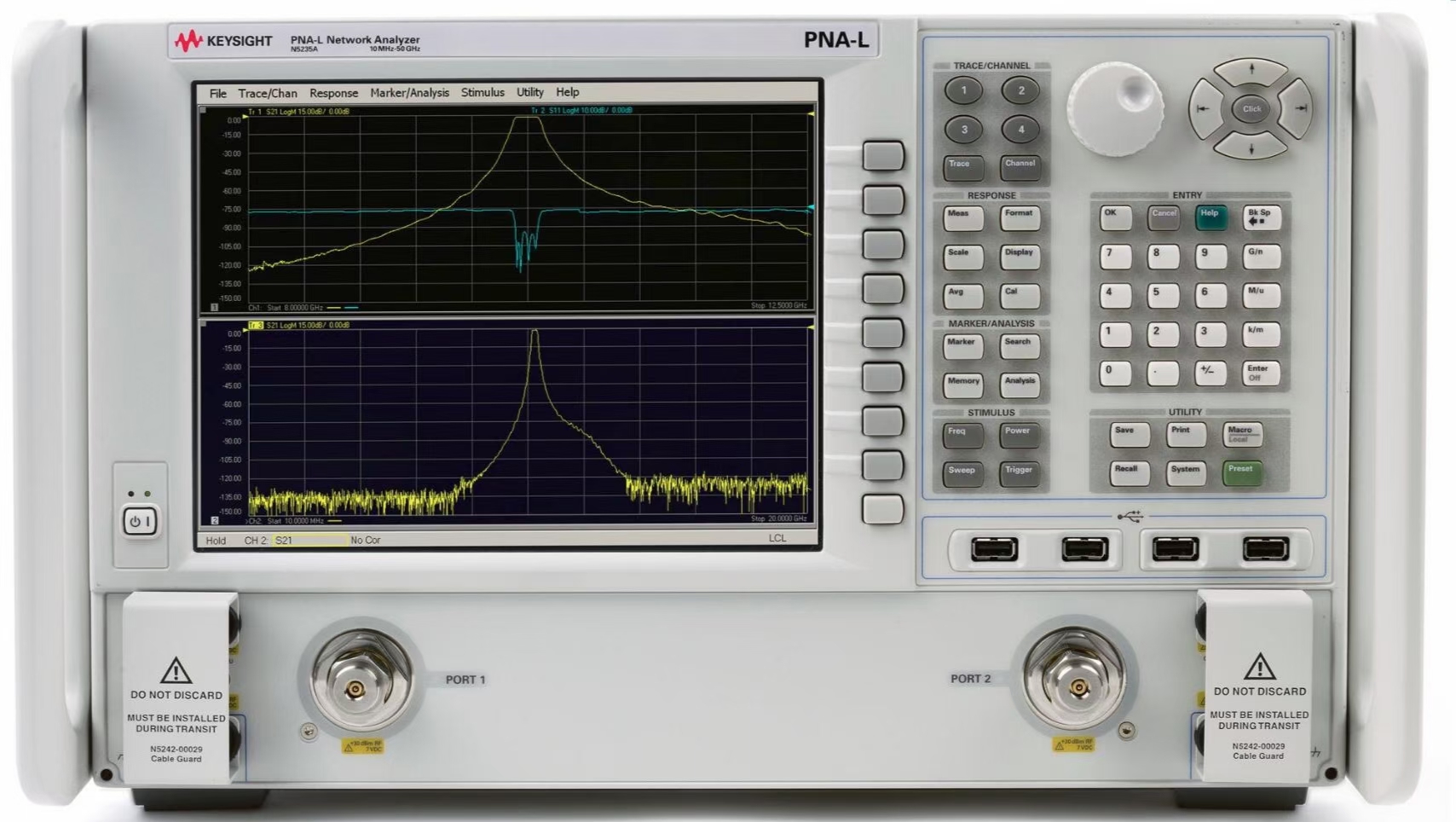The height and width of the screenshot is (822, 1456).
Task: Push the left tab arrow navigation key
Action: coord(1205,108)
